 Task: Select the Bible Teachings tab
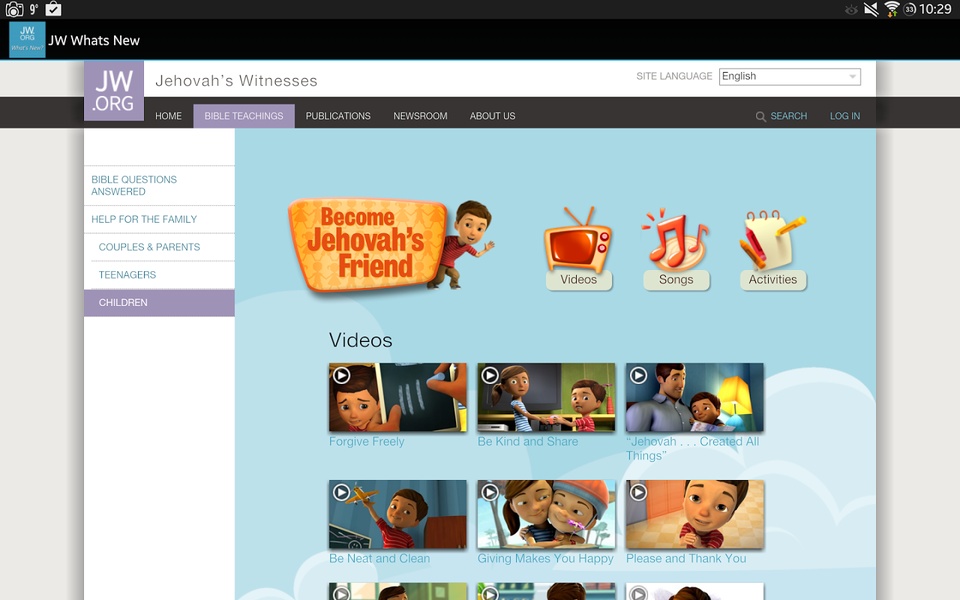pos(244,116)
